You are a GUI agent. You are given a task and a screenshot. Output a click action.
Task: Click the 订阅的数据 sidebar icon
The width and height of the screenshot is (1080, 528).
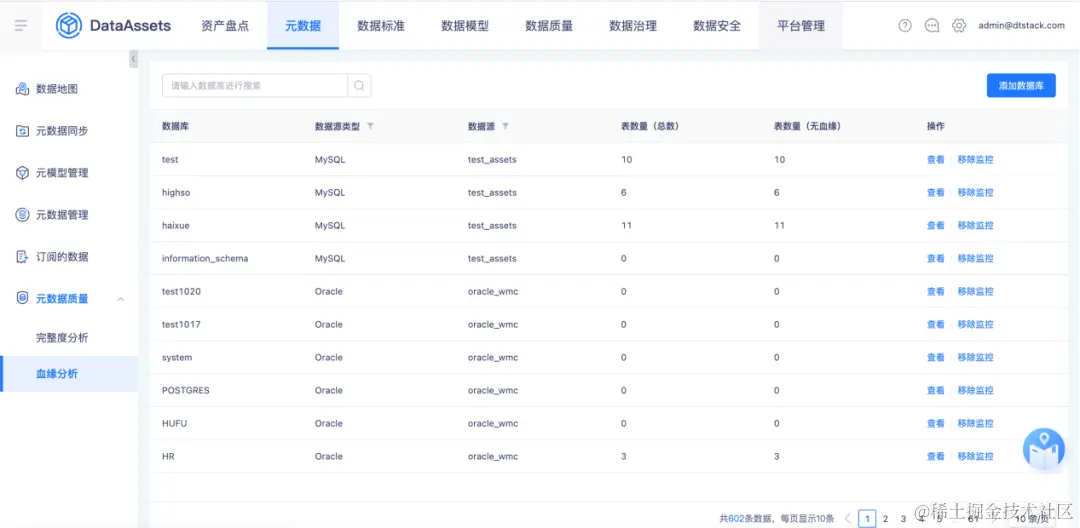pos(22,257)
